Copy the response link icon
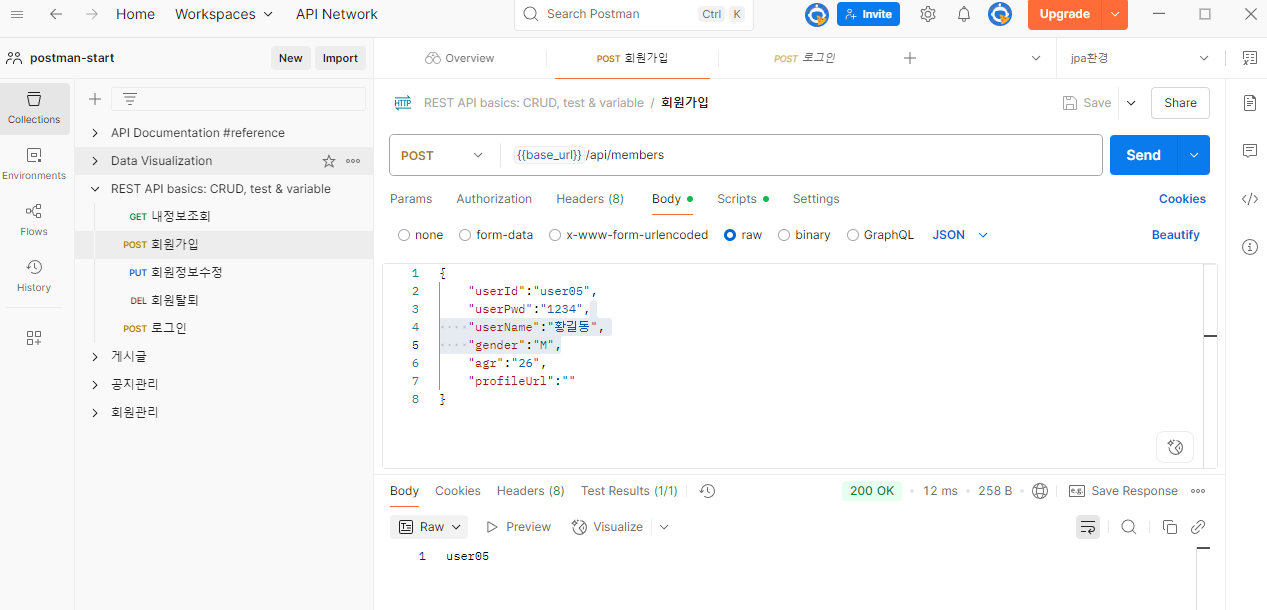1267x610 pixels. 1198,527
